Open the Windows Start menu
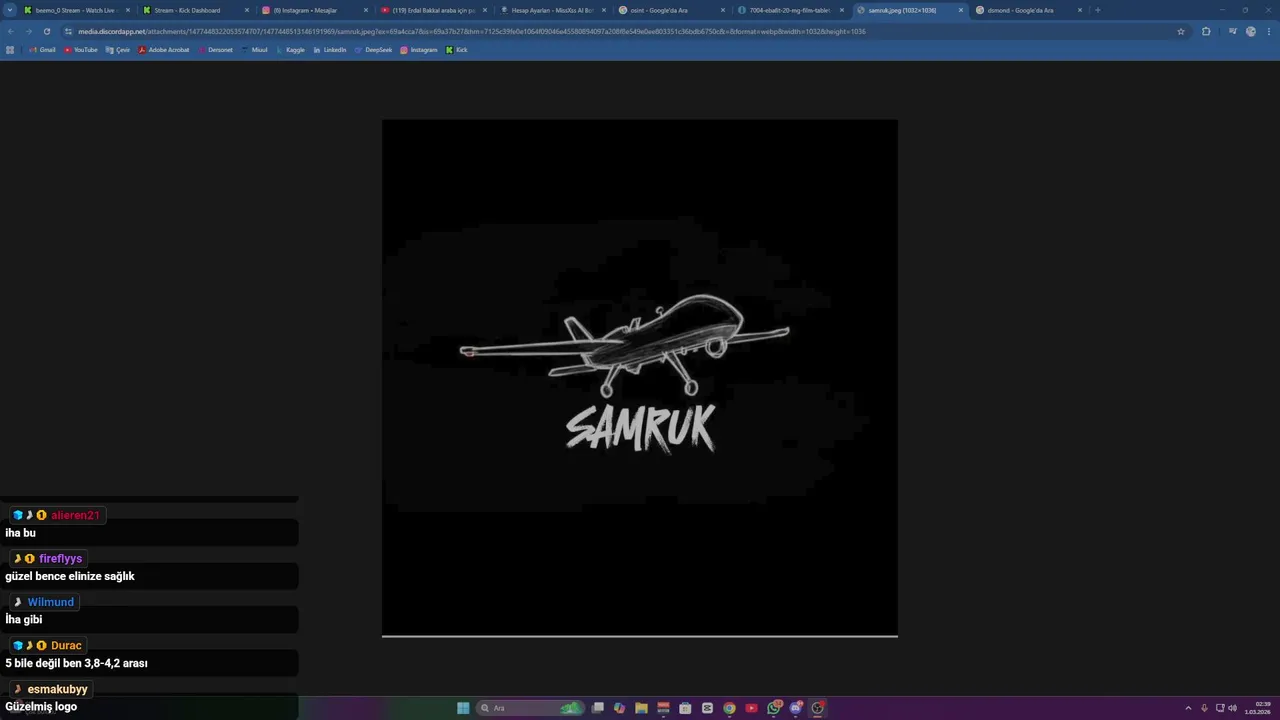 (x=463, y=708)
